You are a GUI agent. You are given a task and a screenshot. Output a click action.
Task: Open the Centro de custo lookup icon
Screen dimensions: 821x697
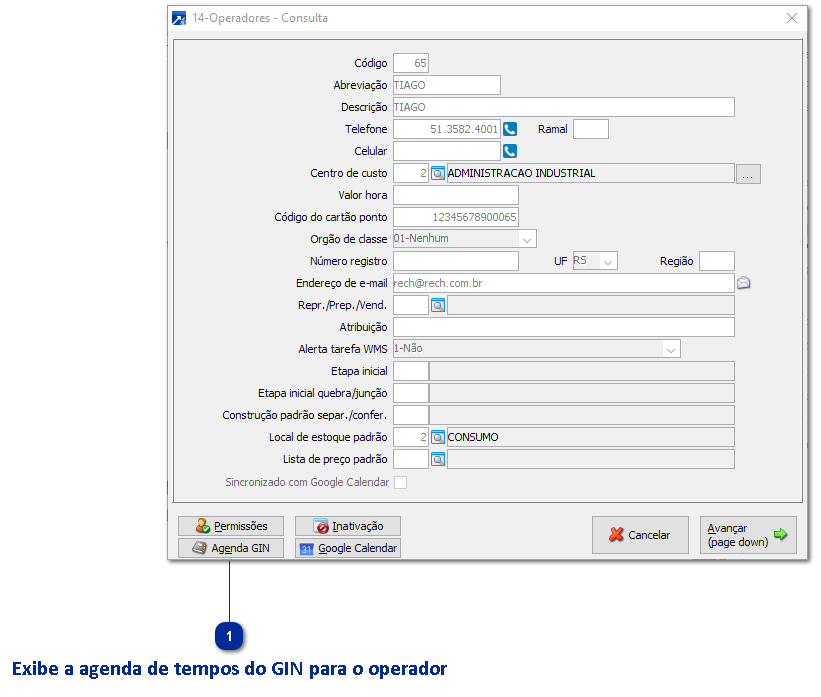pyautogui.click(x=438, y=173)
